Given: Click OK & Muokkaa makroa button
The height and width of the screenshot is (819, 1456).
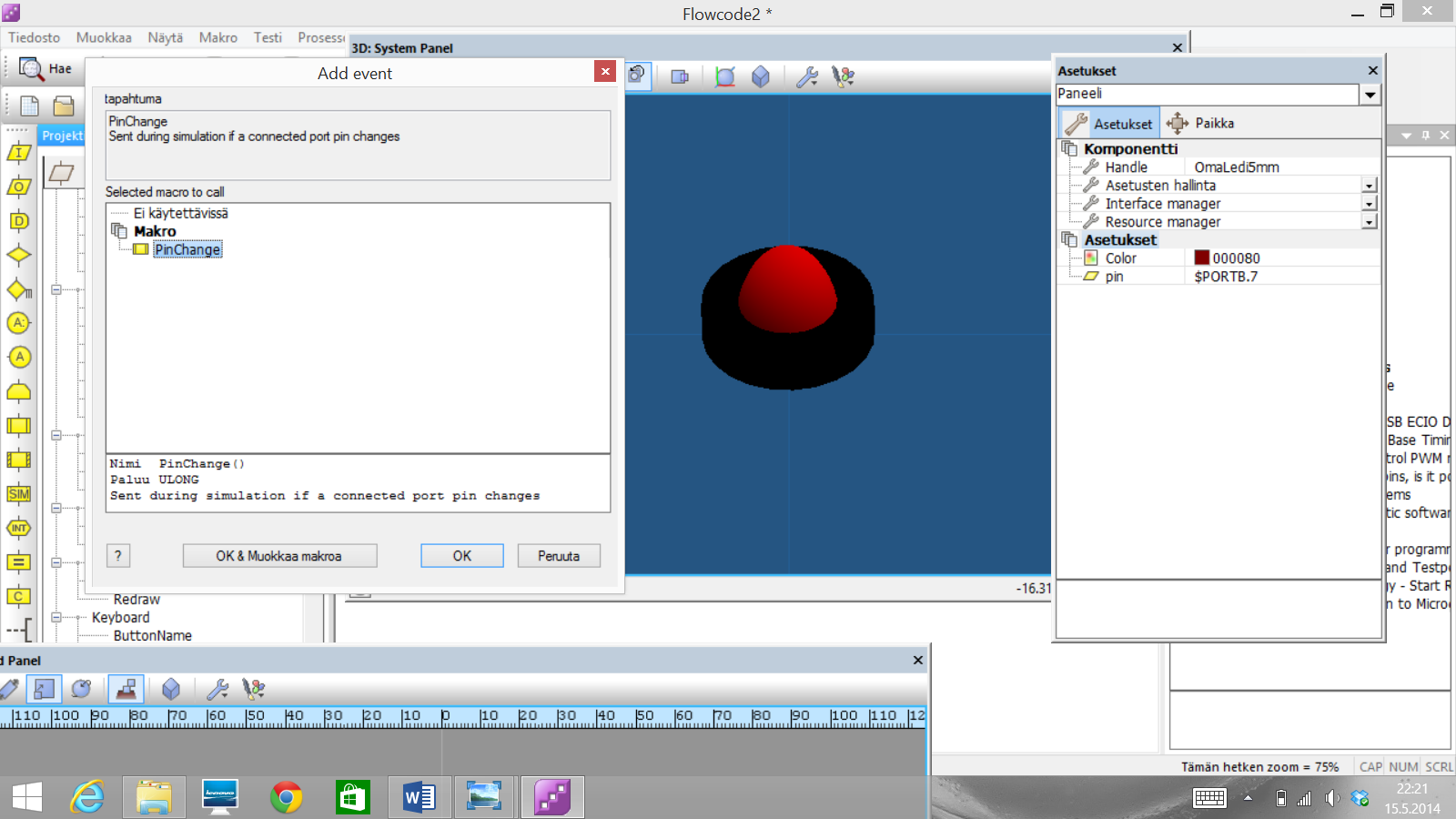Looking at the screenshot, I should pyautogui.click(x=279, y=556).
